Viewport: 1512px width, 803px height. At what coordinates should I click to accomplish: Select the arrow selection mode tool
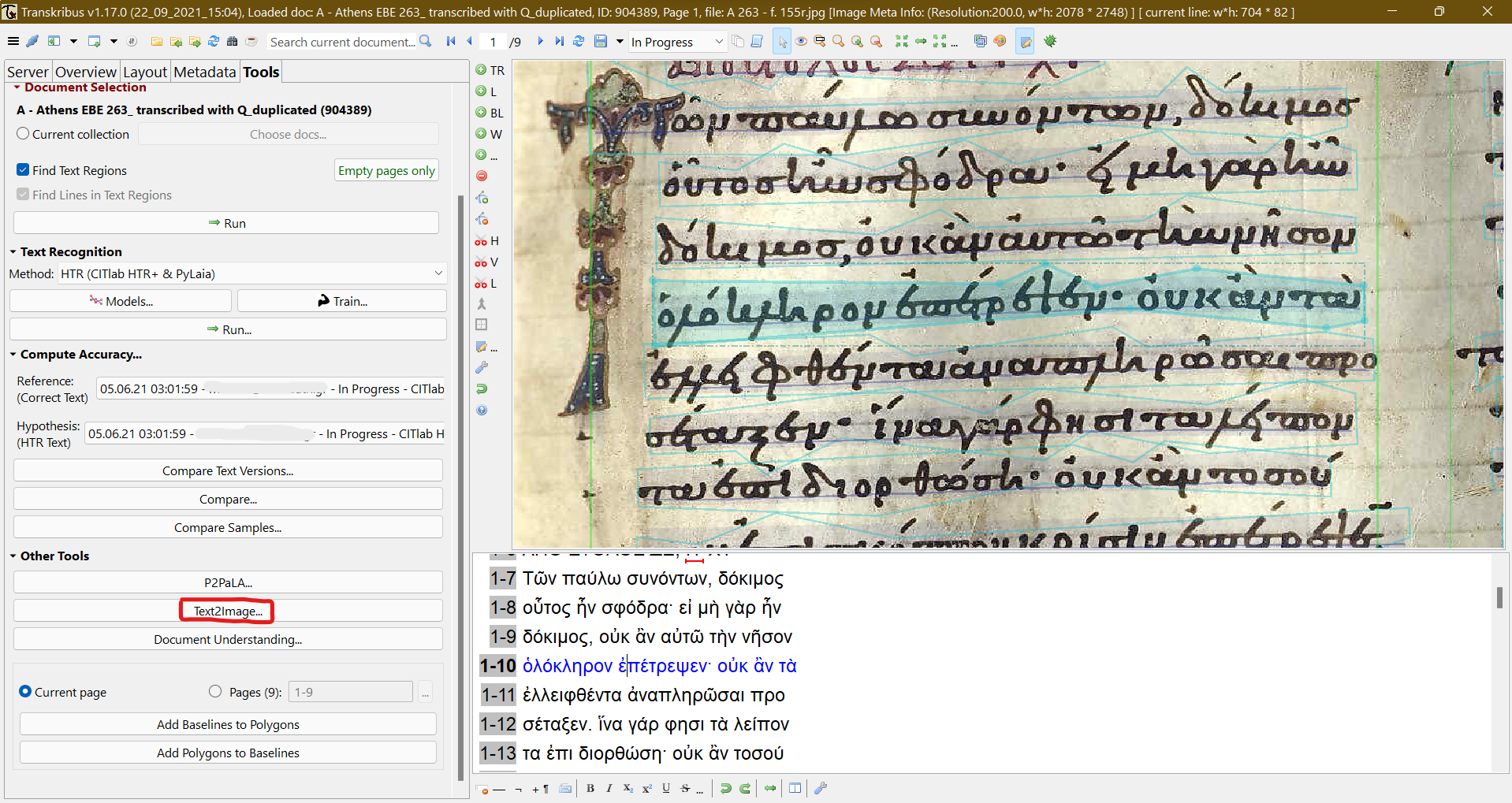781,41
